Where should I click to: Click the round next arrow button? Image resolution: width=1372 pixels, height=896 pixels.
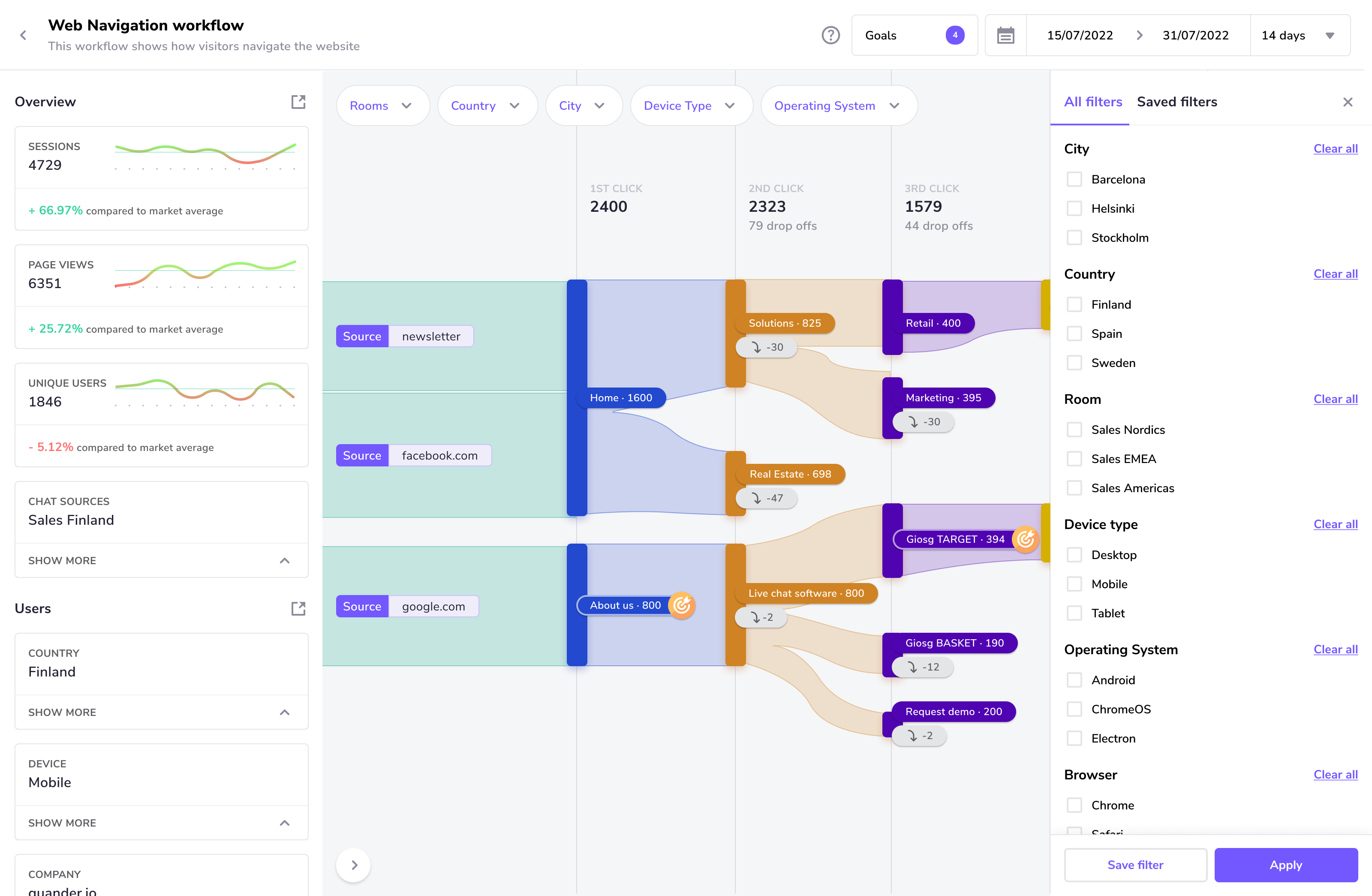pyautogui.click(x=353, y=865)
